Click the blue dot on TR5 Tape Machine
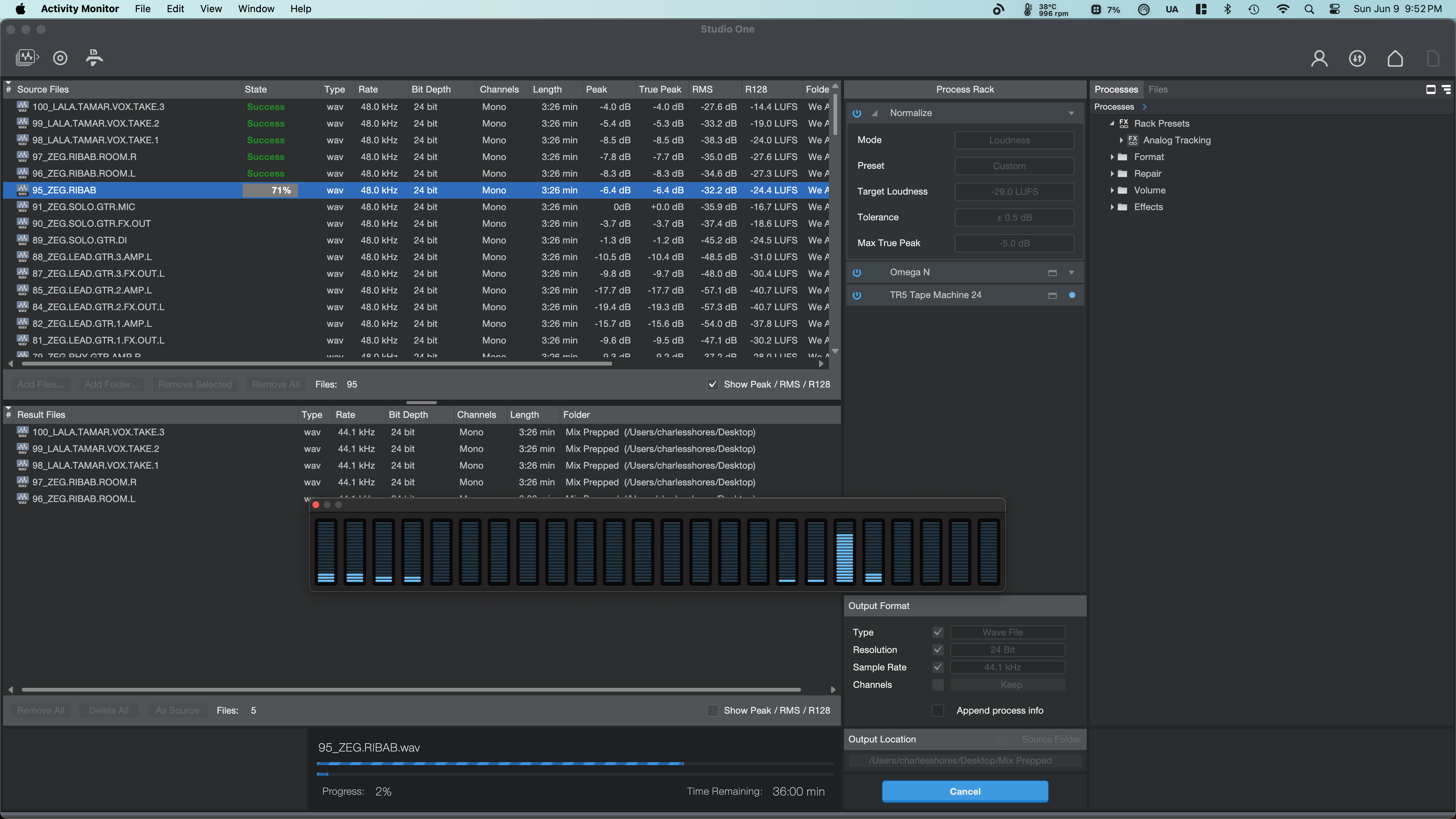 click(x=1072, y=295)
